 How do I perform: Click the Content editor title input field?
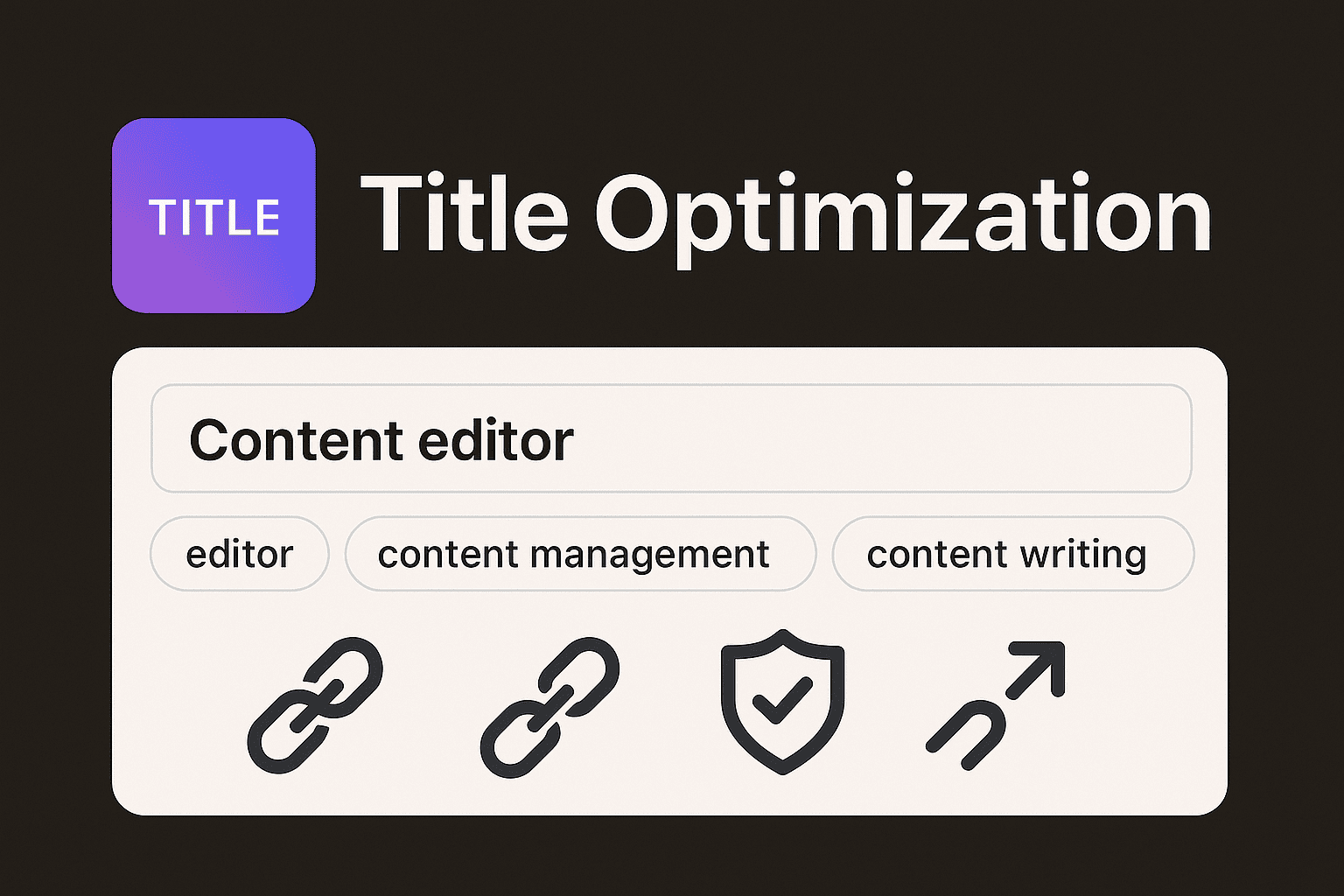coord(671,438)
